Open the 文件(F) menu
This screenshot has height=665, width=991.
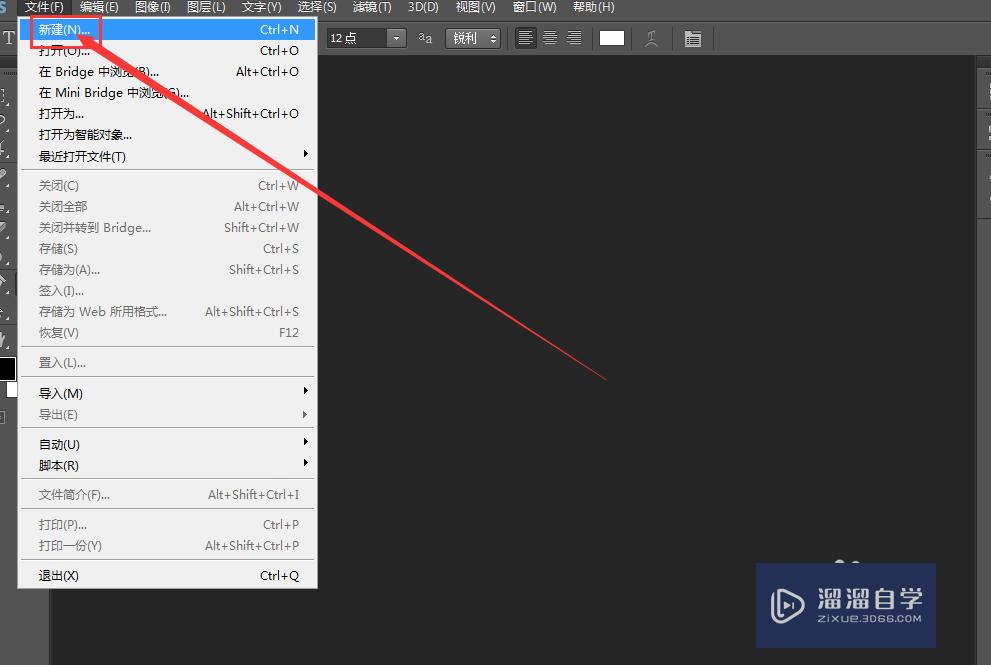point(44,7)
